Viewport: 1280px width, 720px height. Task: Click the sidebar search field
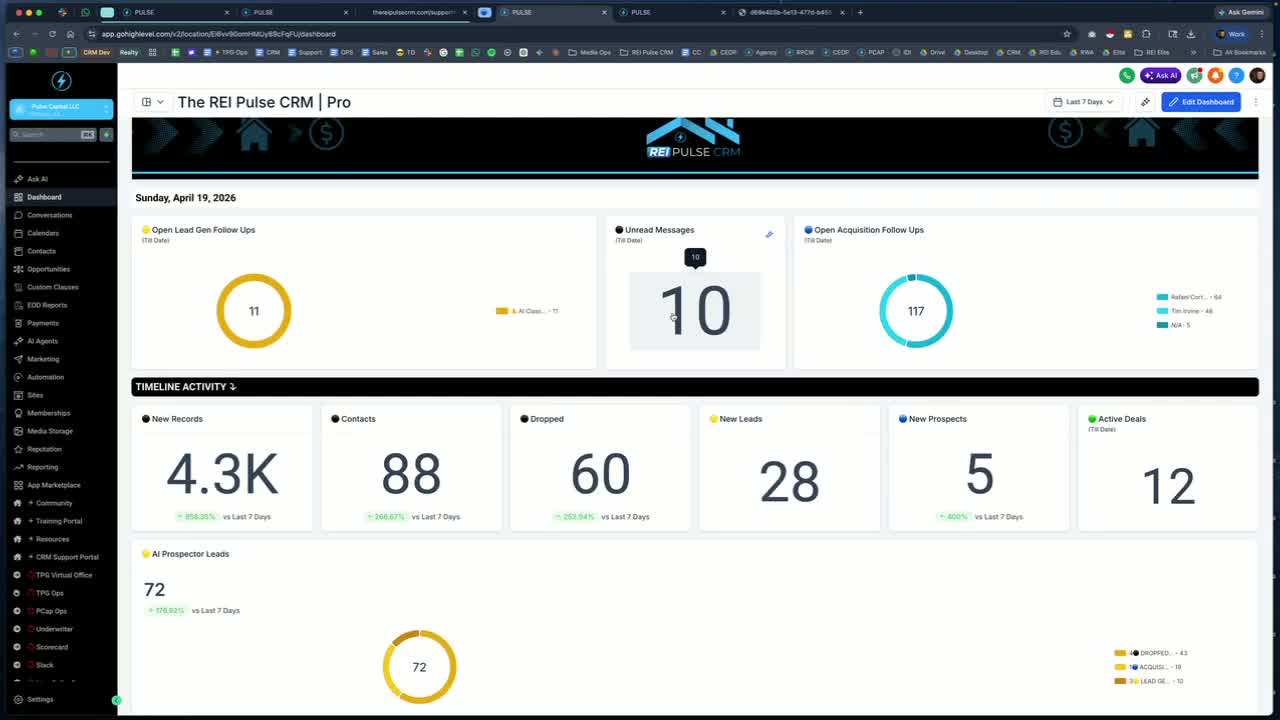[53, 134]
